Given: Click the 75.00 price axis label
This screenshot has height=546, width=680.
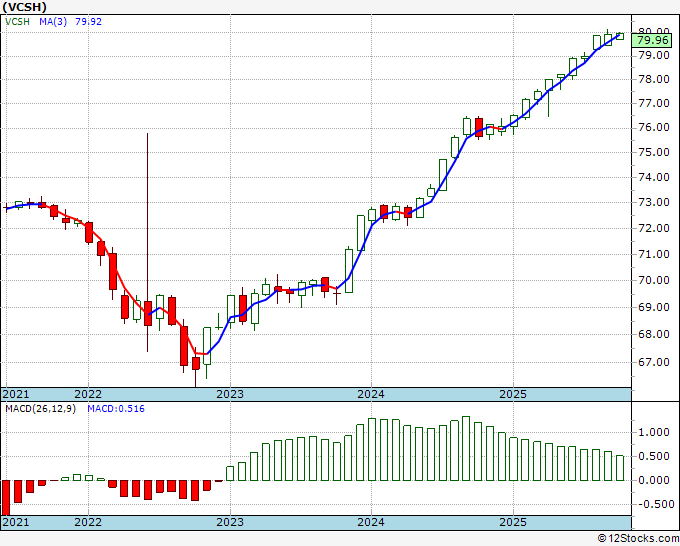Looking at the screenshot, I should (x=654, y=152).
